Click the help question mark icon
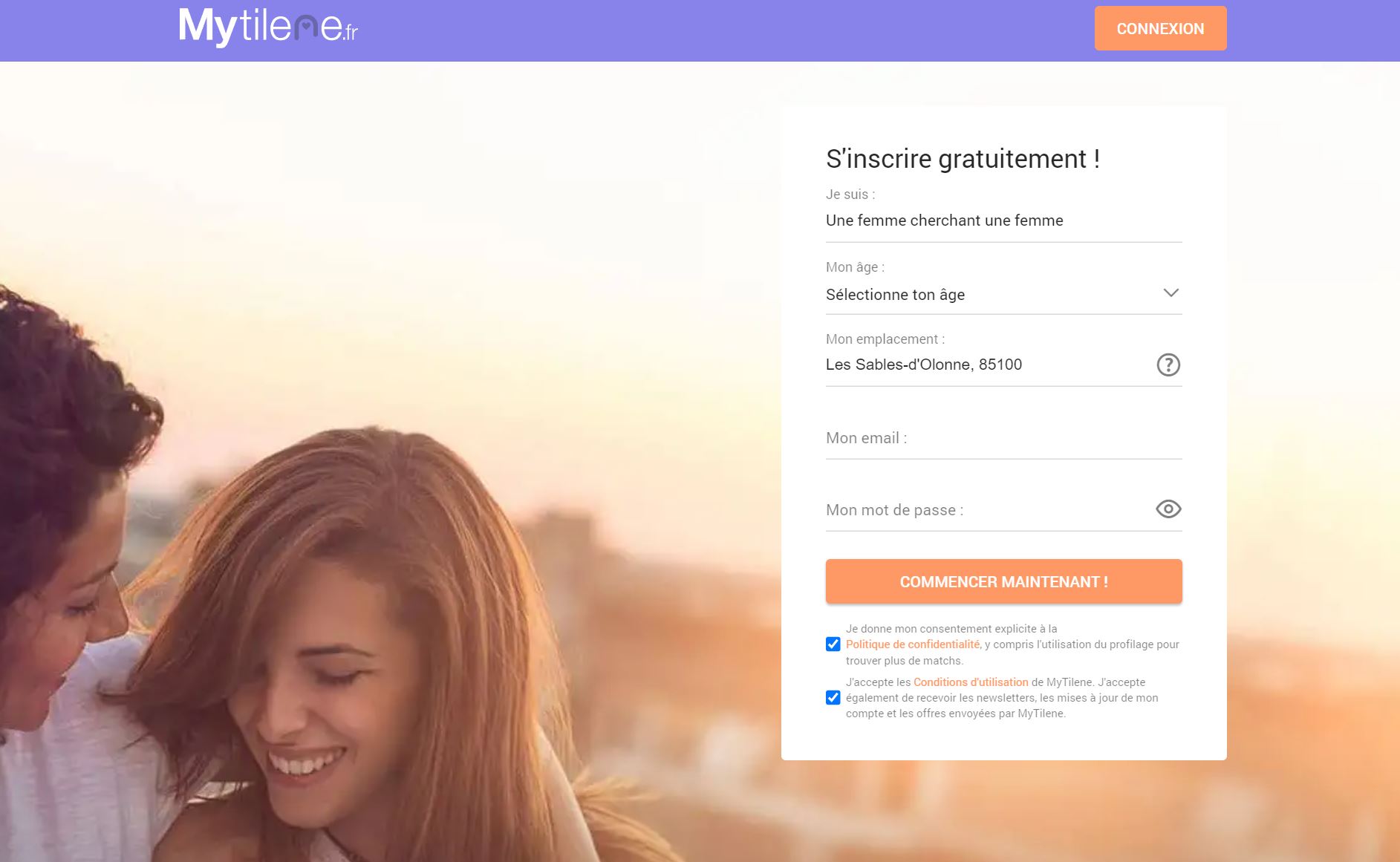The width and height of the screenshot is (1400, 862). click(1168, 365)
